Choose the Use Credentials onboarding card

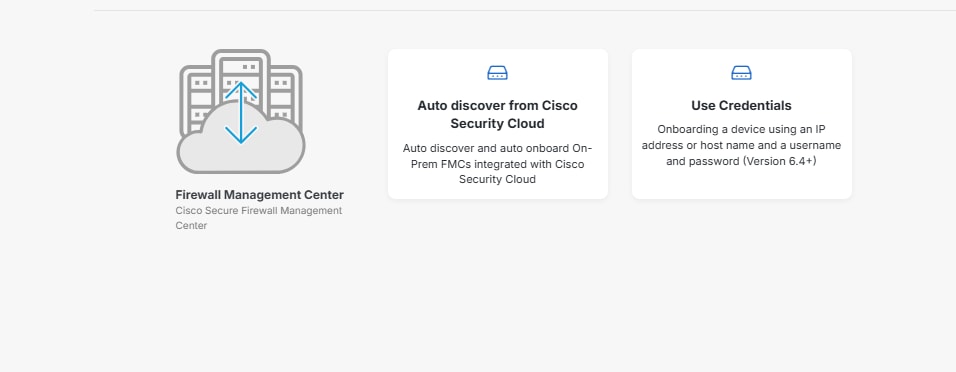(x=741, y=124)
